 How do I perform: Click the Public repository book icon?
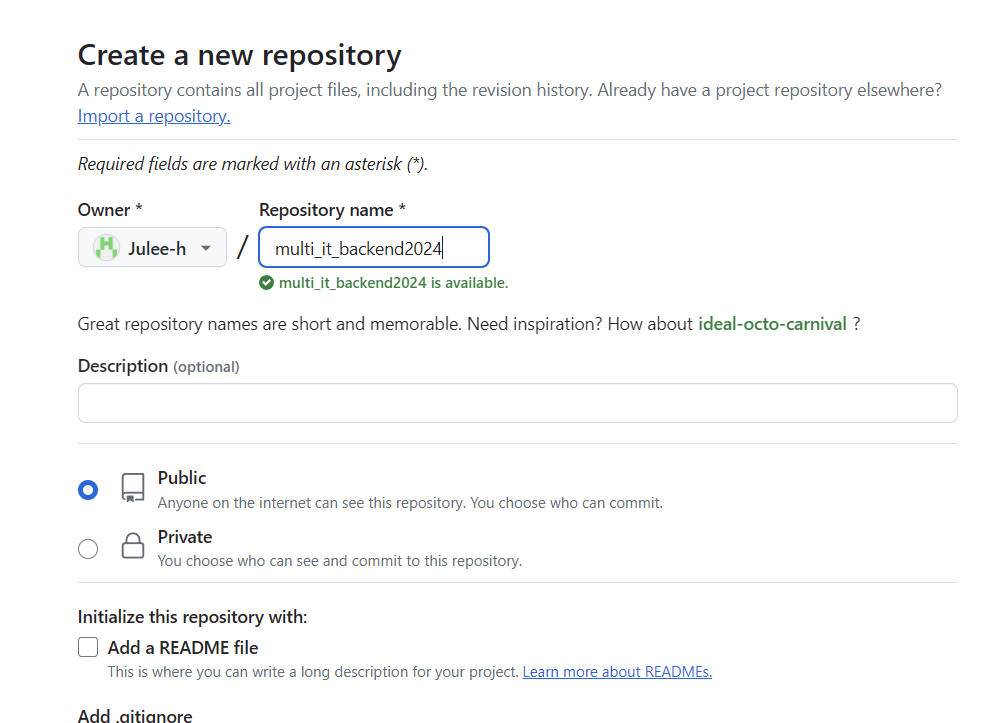(x=133, y=488)
